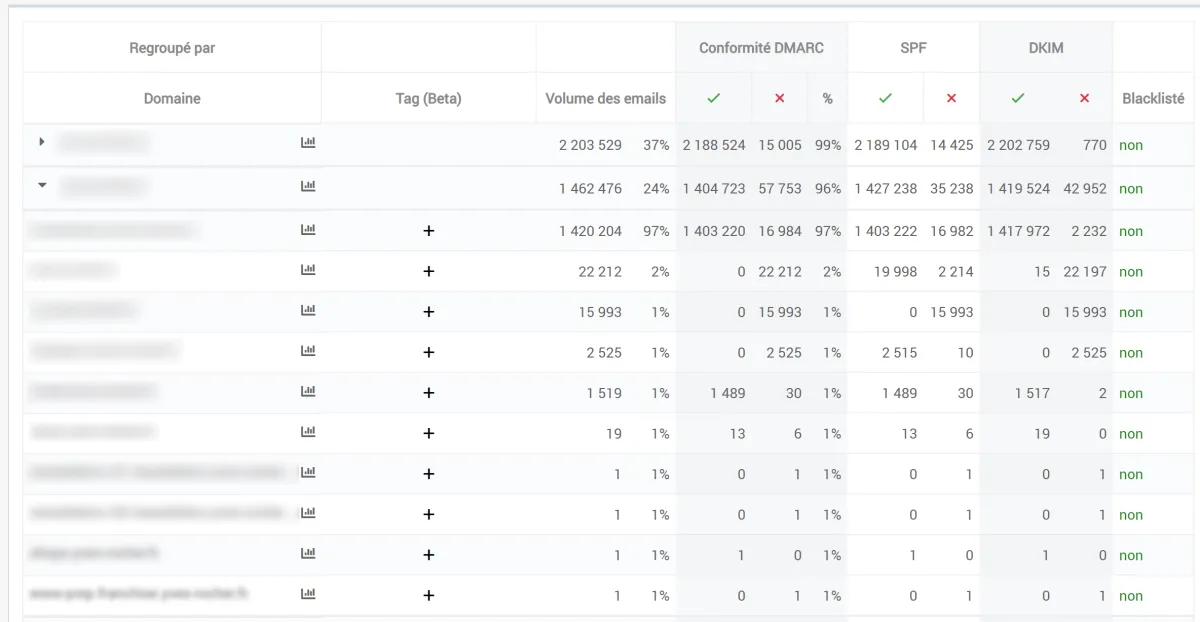
Task: View chart for the 2 525 emails row
Action: [308, 351]
